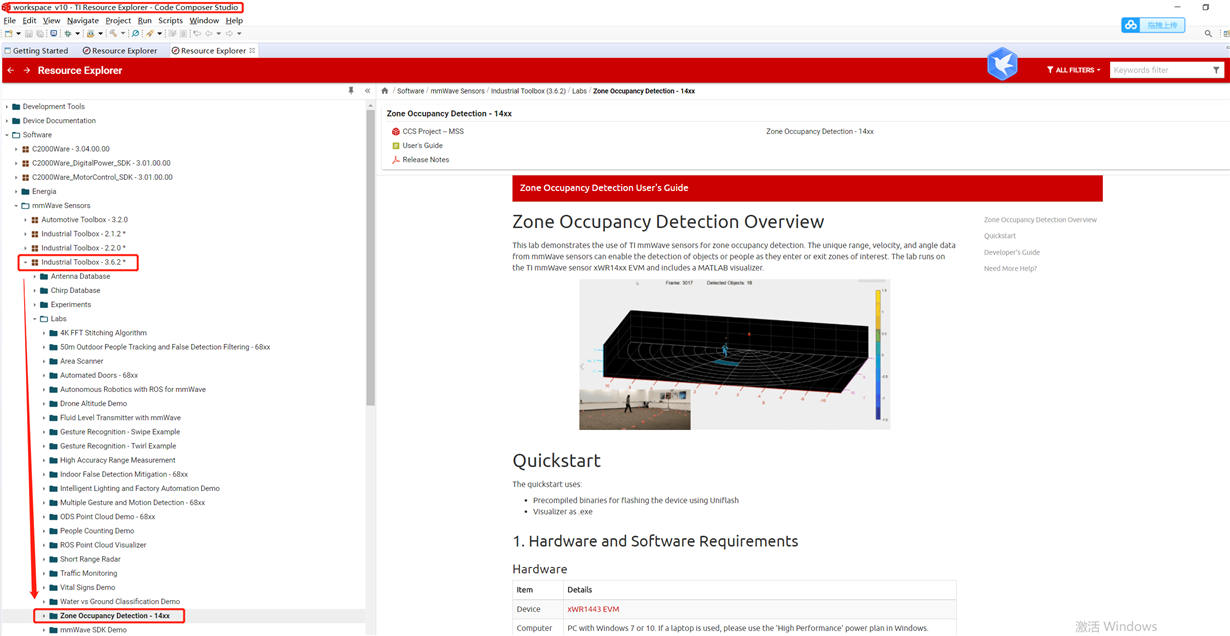Viewport: 1230px width, 636px height.
Task: Click the back arrow in Resource Explorer header
Action: click(11, 70)
